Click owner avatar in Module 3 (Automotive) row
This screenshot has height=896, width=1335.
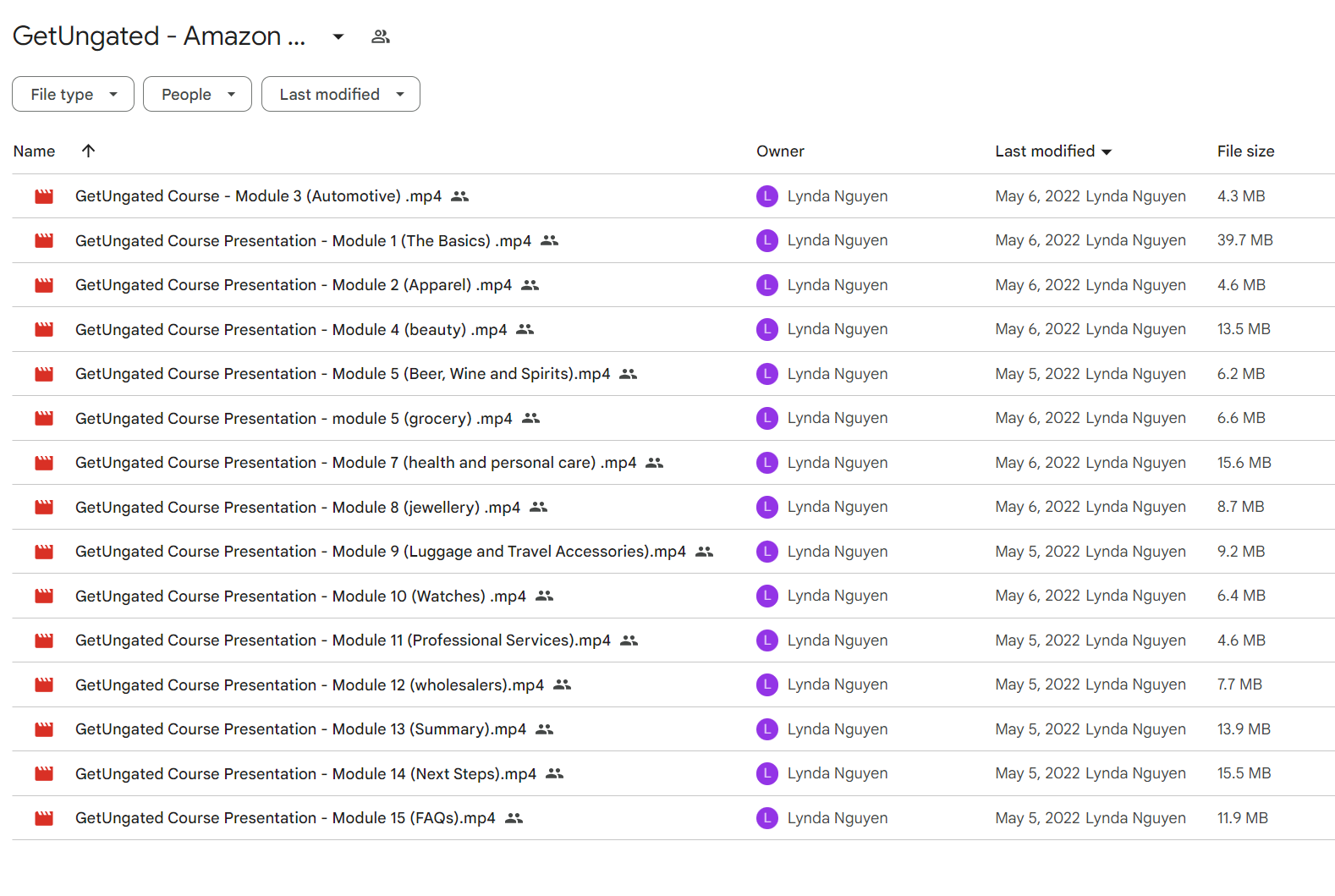click(x=766, y=196)
